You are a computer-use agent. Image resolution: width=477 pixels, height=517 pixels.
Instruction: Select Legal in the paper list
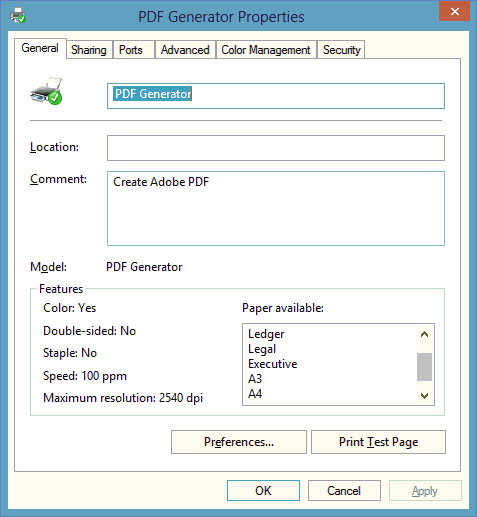click(x=262, y=349)
